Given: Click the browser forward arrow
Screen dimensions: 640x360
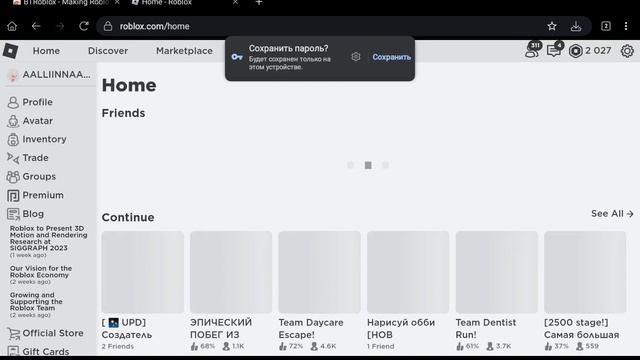Looking at the screenshot, I should [60, 26].
